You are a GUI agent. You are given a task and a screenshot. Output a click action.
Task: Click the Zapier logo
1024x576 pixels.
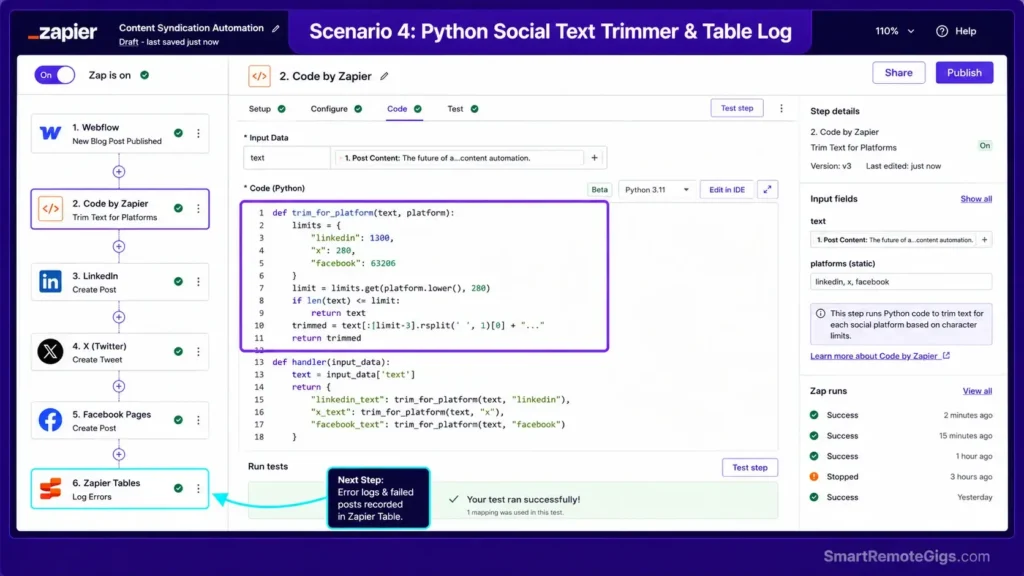point(63,32)
